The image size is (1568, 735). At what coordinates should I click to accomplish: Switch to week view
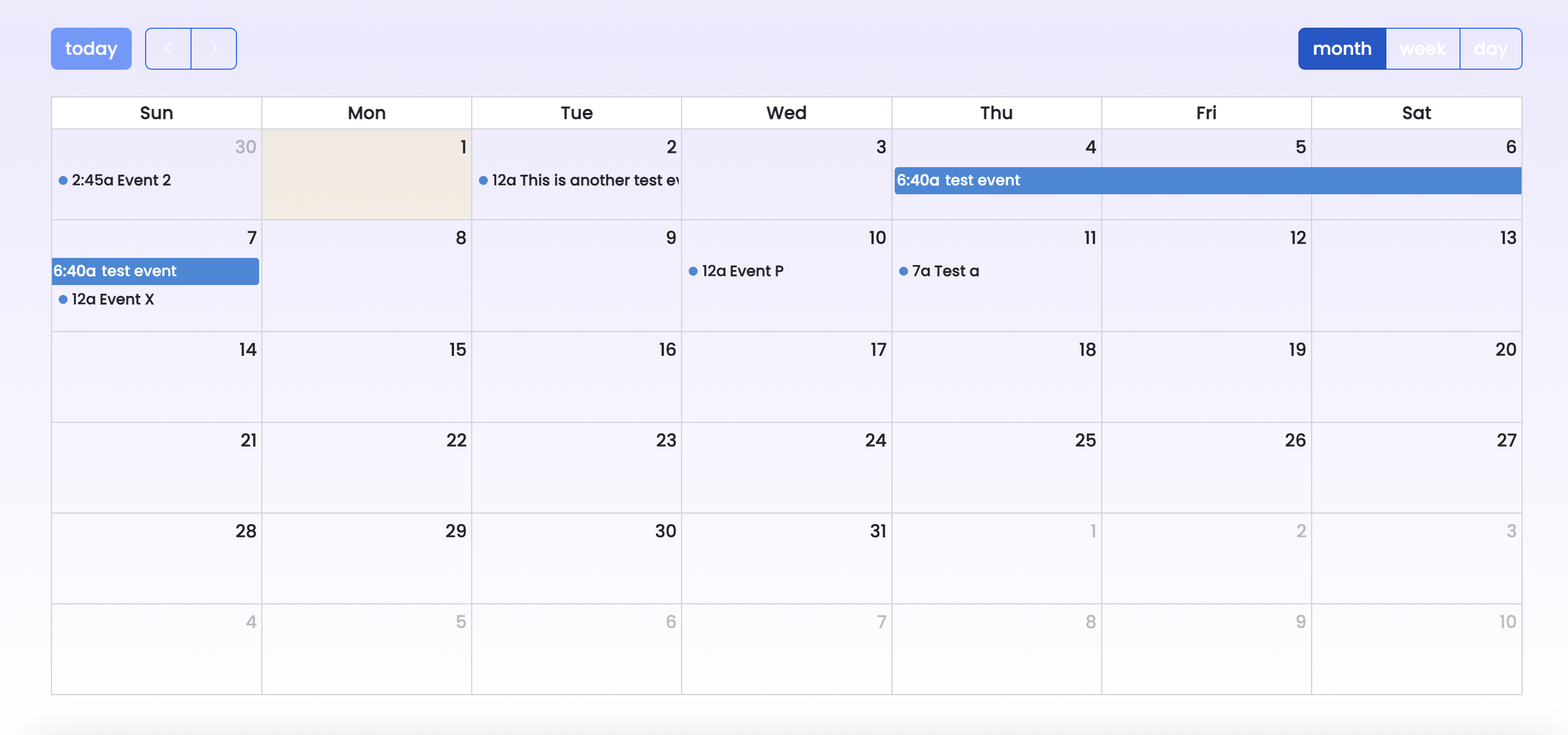click(1422, 49)
